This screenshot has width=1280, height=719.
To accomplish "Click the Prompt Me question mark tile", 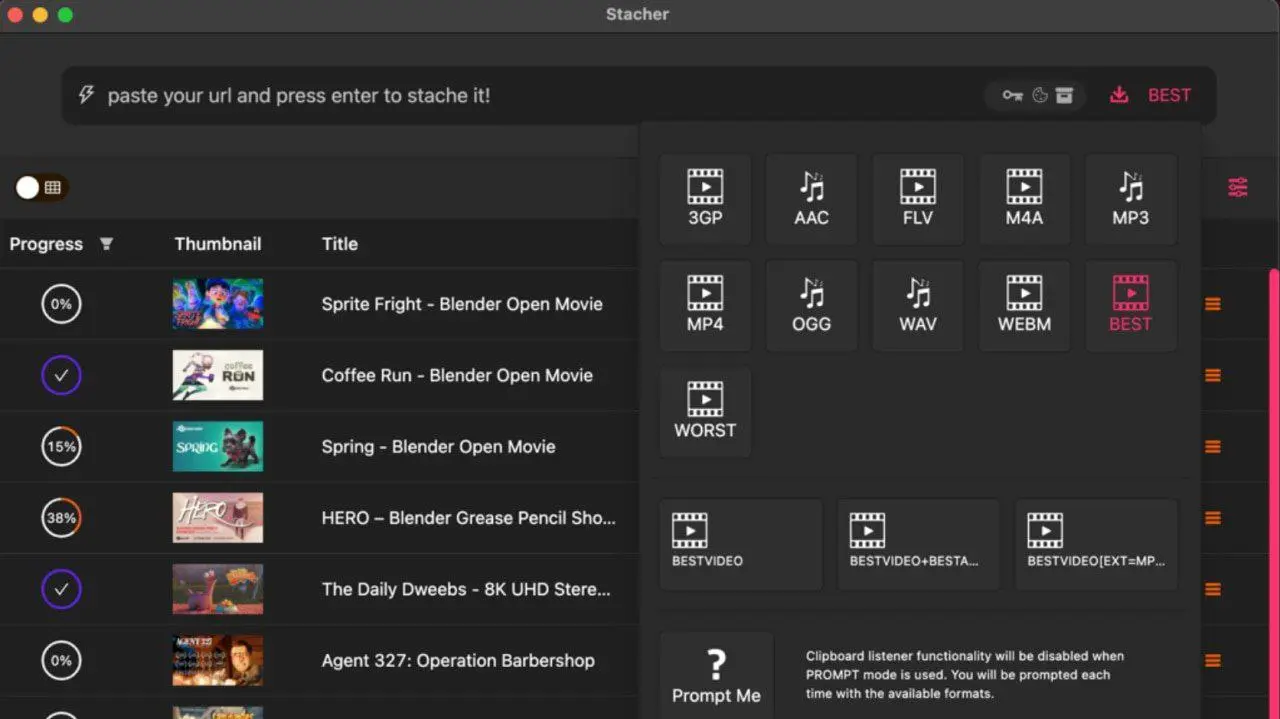I will (716, 676).
